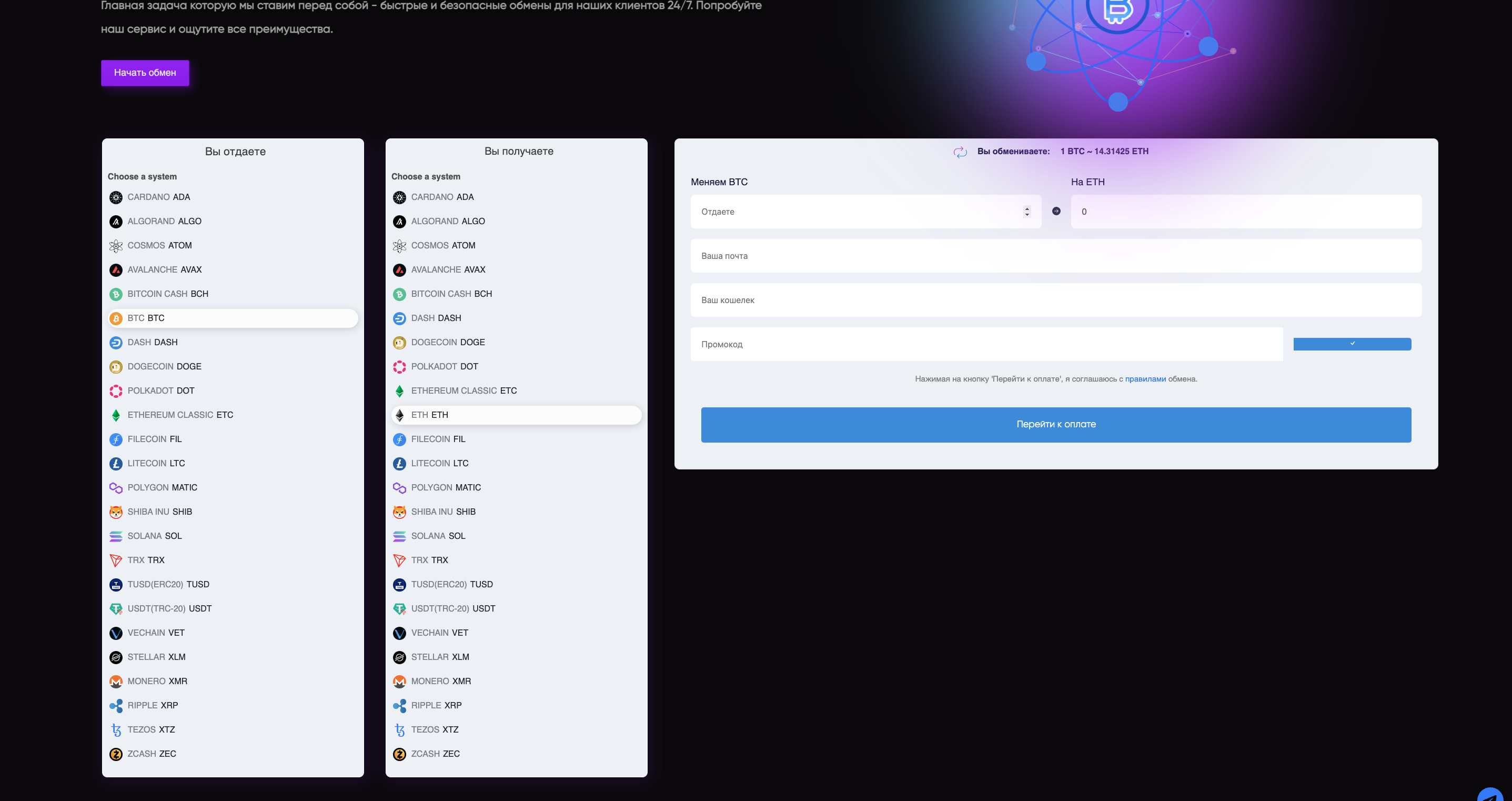Click the Telegram chat icon at bottom corner
This screenshot has height=801, width=1512.
(x=1490, y=795)
